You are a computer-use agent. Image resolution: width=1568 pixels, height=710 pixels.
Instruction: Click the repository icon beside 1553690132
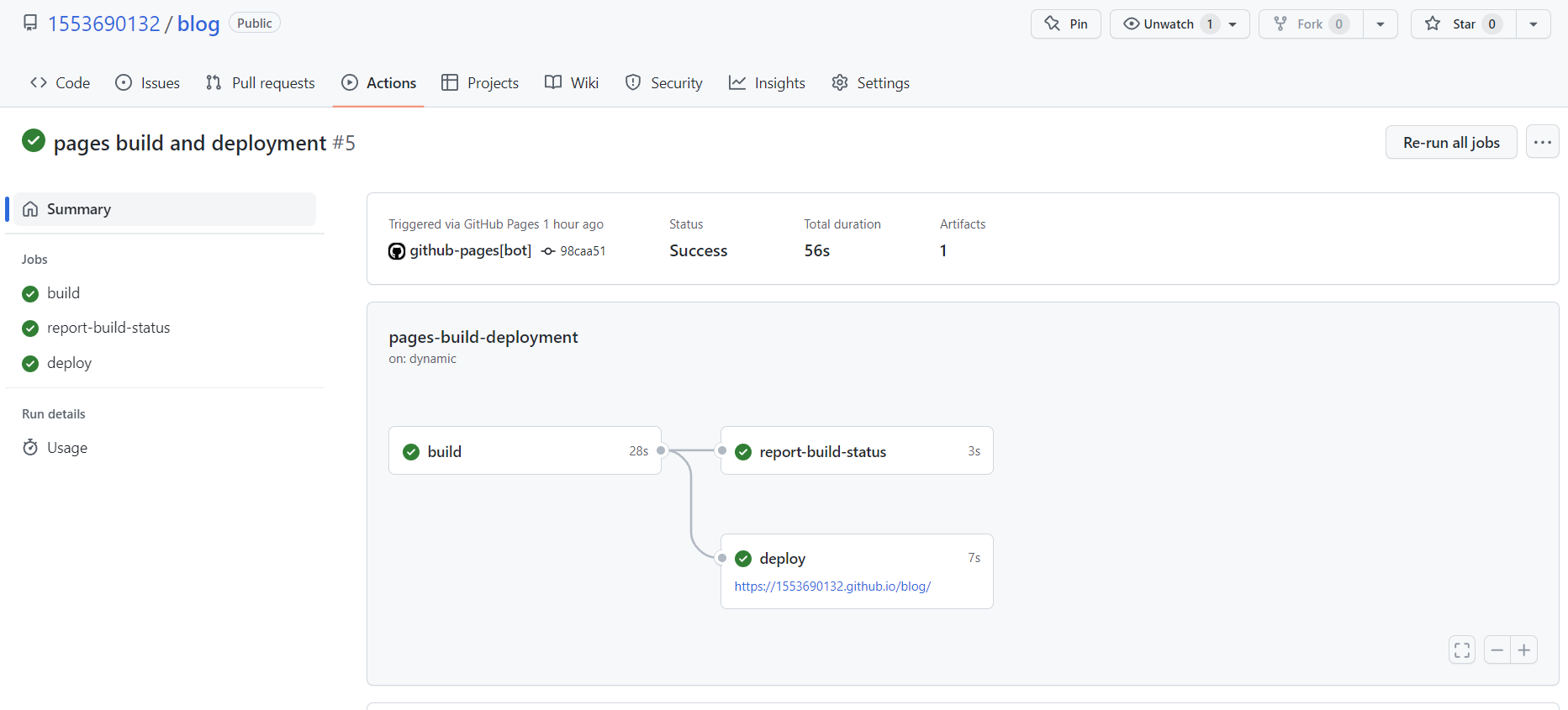(x=30, y=23)
